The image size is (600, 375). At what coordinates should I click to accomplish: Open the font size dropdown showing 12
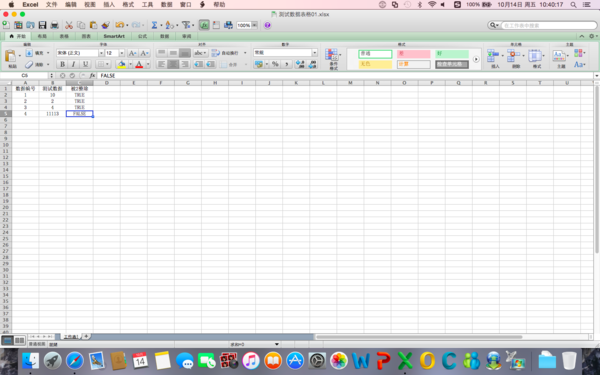click(122, 53)
